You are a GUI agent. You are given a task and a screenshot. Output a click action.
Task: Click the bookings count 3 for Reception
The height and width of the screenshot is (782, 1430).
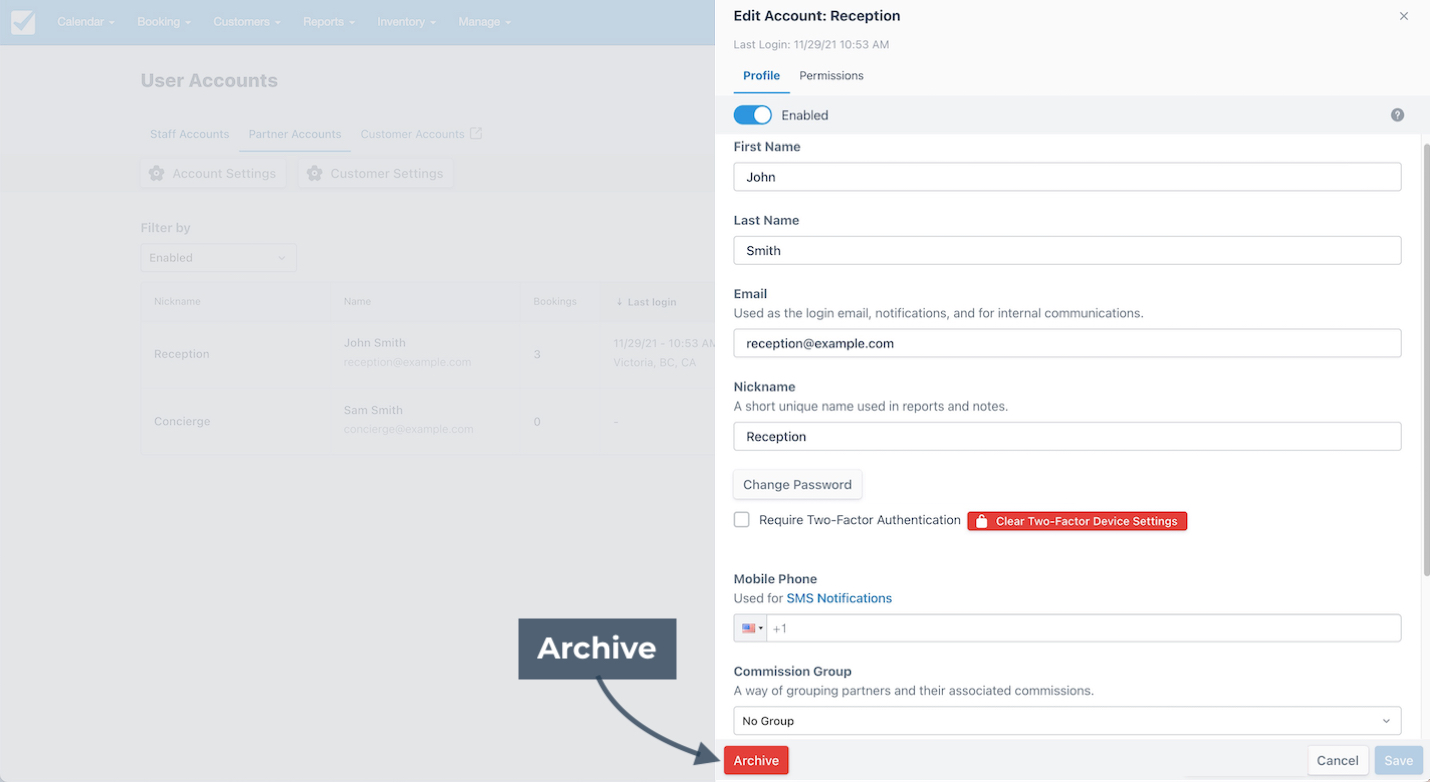tap(537, 354)
